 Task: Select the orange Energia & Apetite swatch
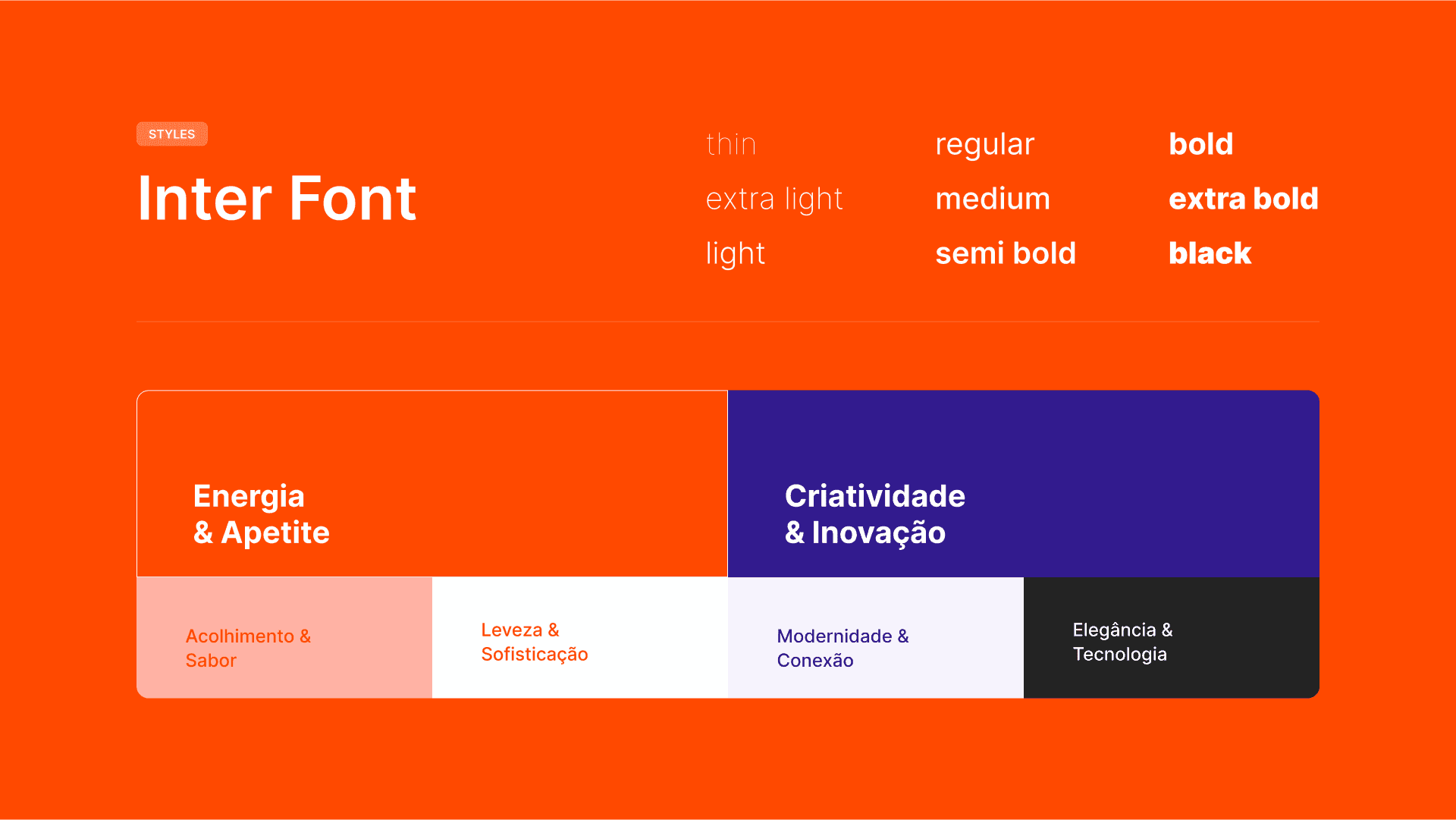click(x=432, y=484)
